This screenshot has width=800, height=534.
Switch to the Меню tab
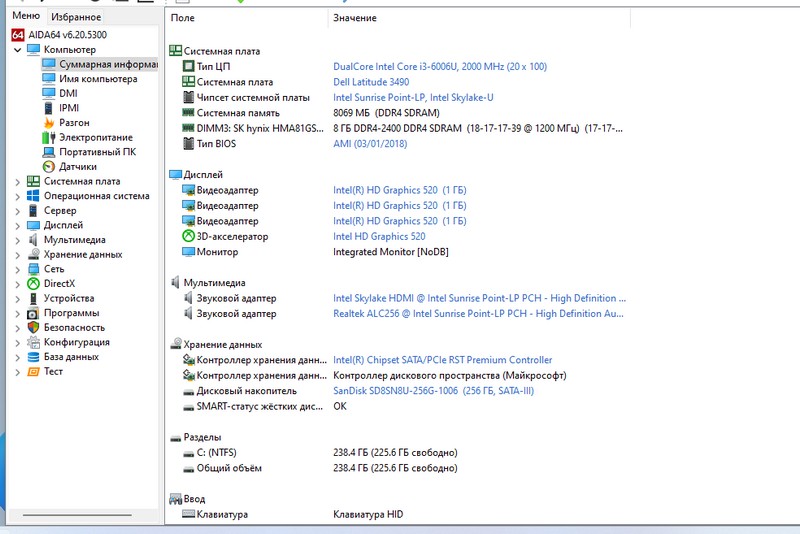click(25, 16)
